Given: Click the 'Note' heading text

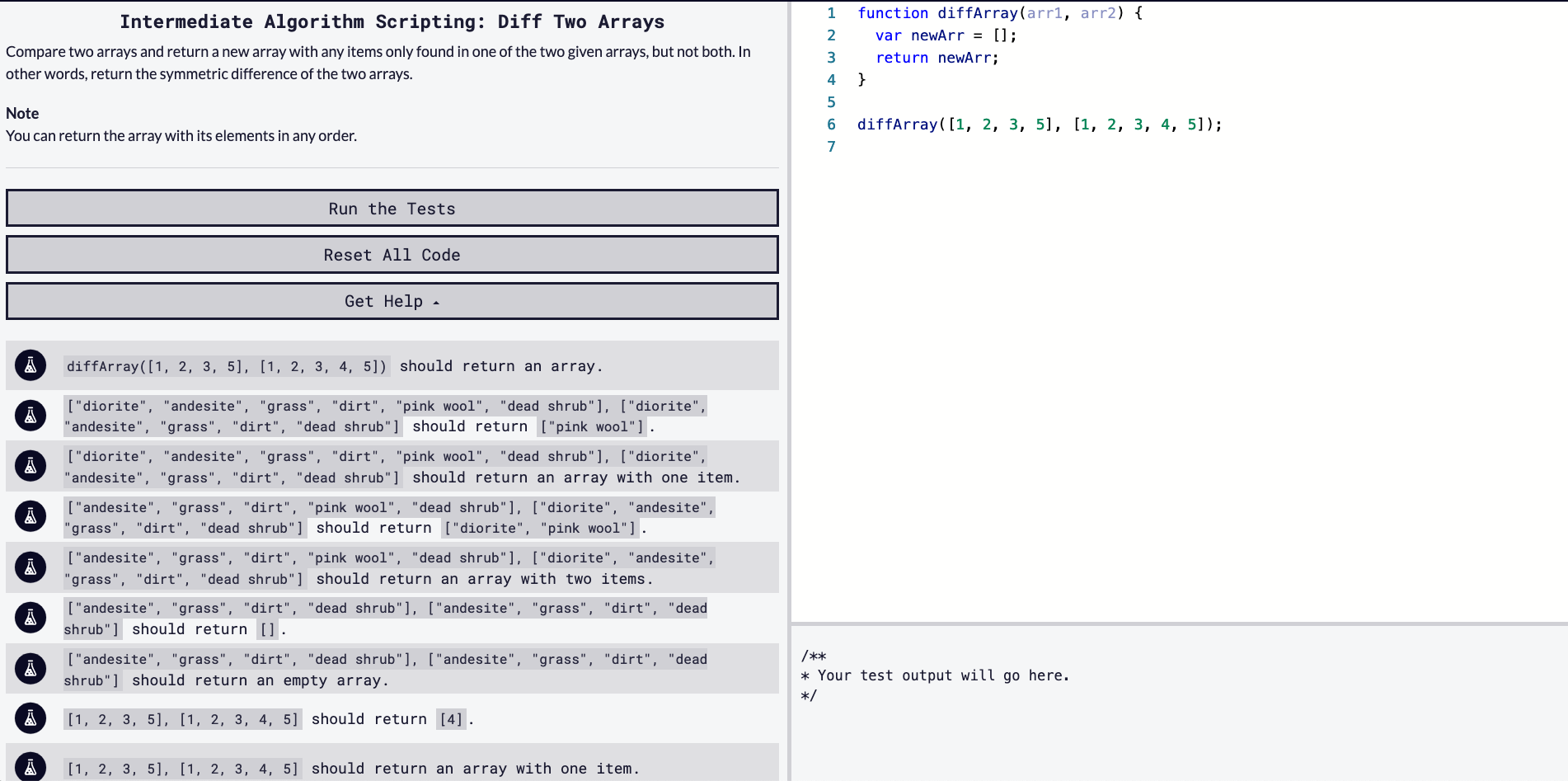Looking at the screenshot, I should pyautogui.click(x=22, y=113).
